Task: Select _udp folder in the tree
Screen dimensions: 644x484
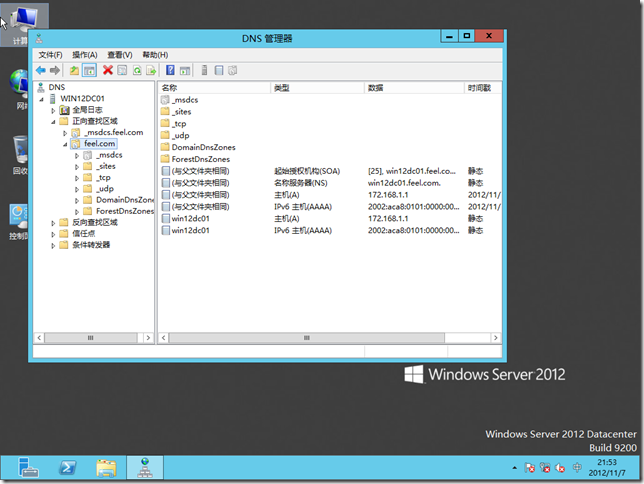Action: click(x=105, y=189)
